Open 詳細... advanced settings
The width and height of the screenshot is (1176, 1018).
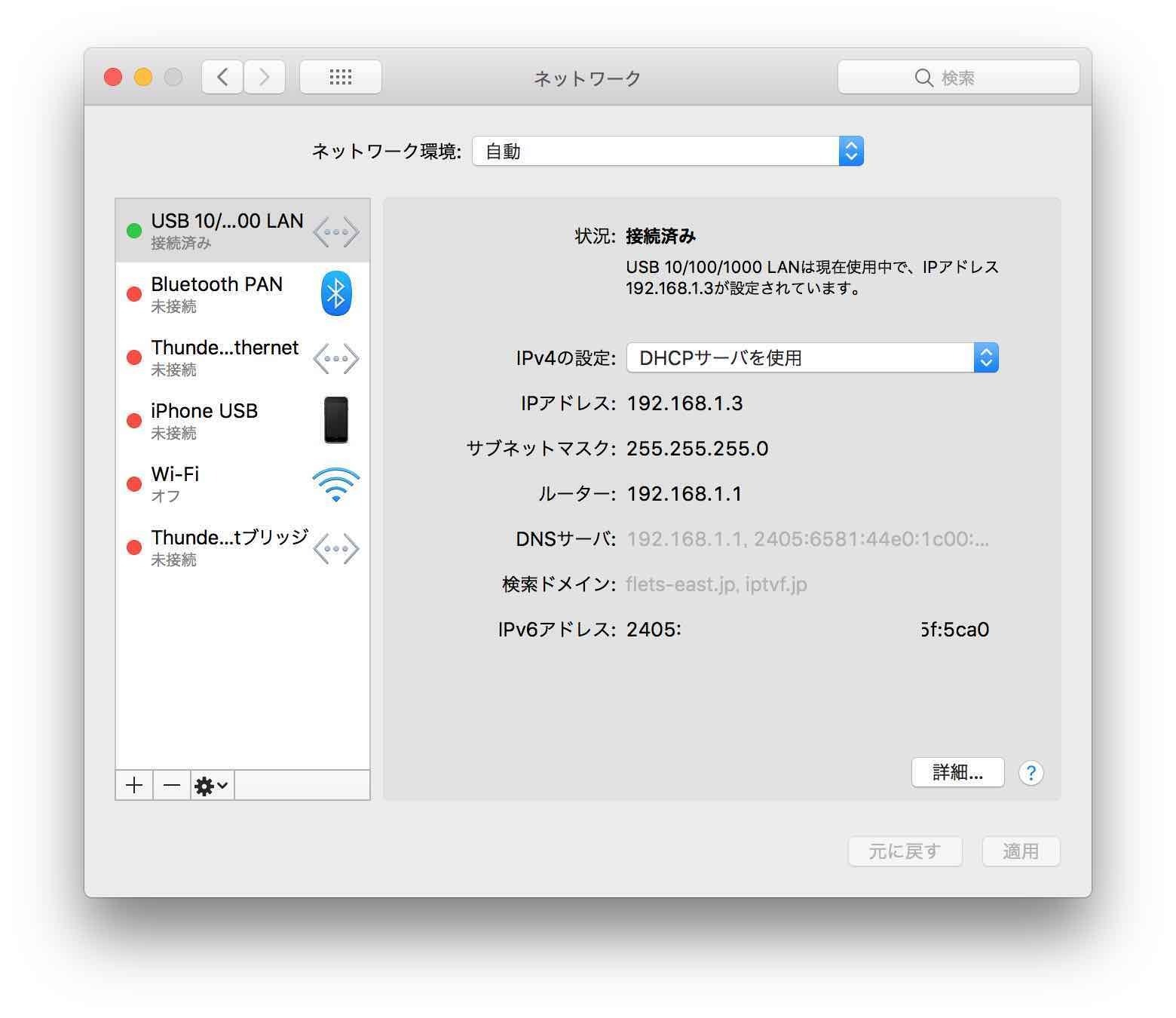(x=957, y=772)
